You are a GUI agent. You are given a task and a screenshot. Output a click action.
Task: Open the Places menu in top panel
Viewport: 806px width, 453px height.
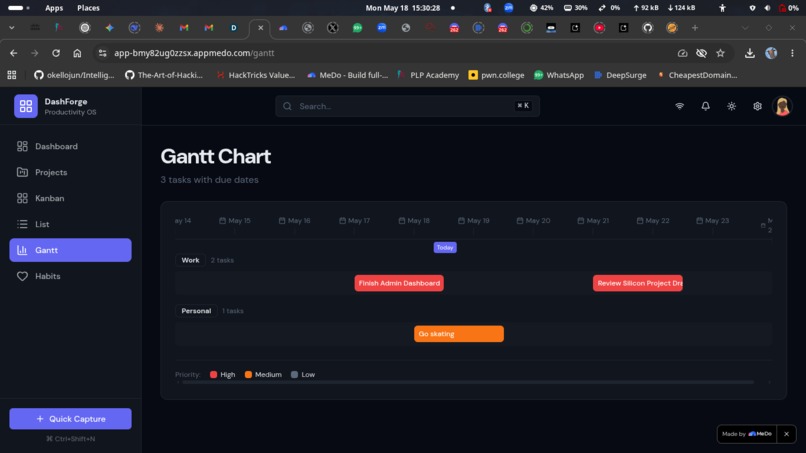coord(88,8)
